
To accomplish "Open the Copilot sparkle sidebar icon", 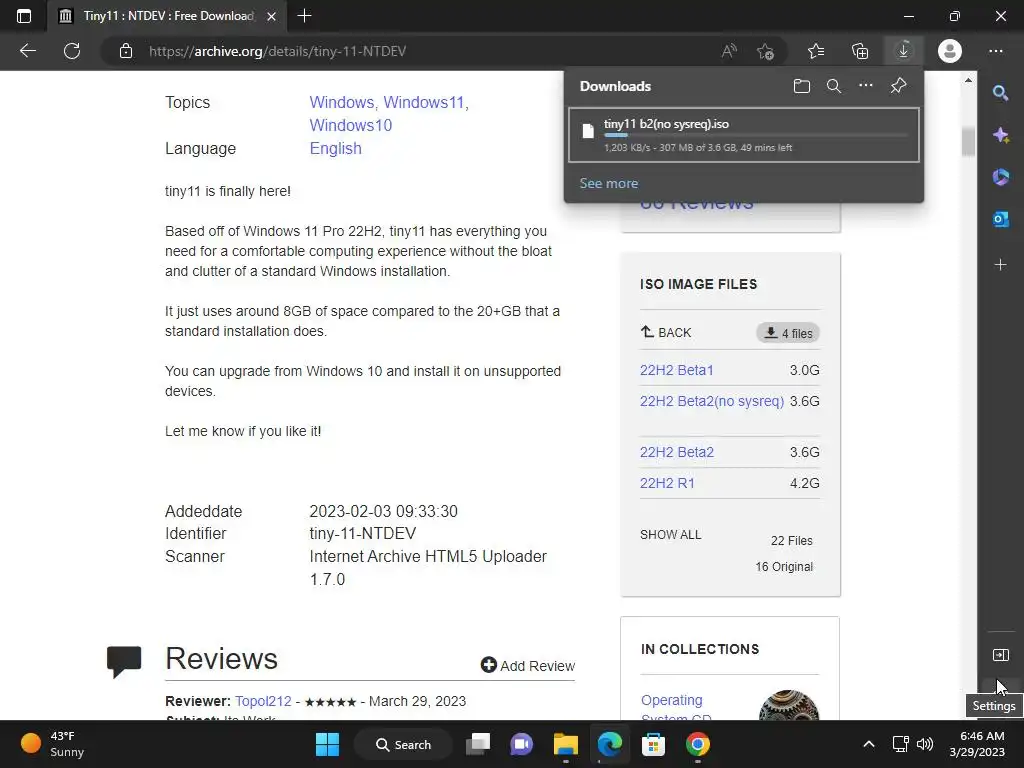I will point(1000,135).
